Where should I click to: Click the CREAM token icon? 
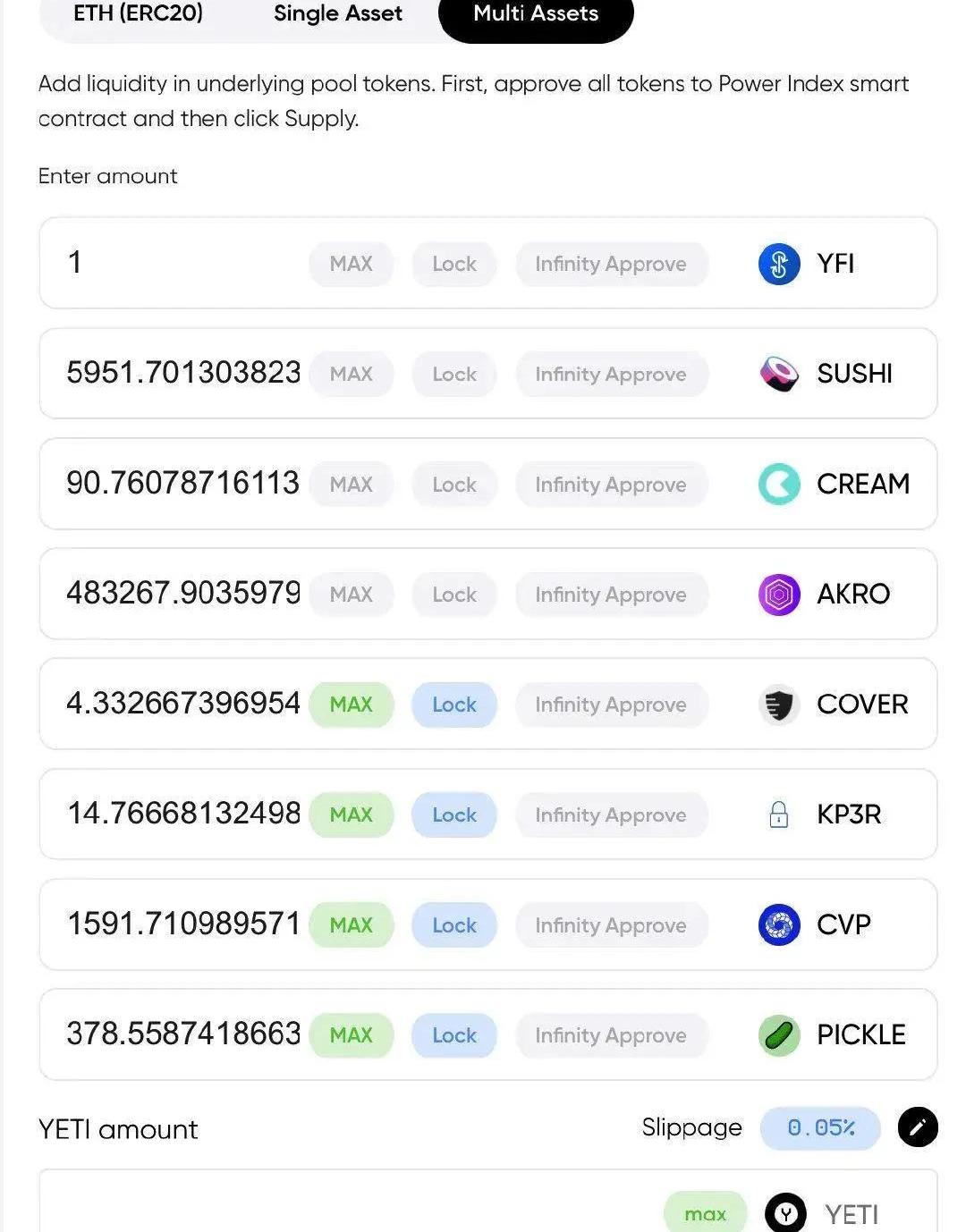coord(778,485)
